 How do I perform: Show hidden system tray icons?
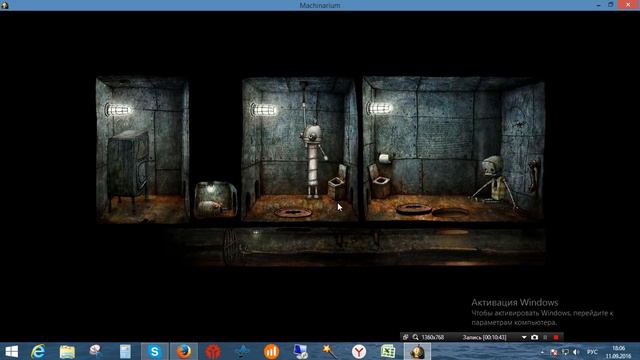click(x=542, y=352)
